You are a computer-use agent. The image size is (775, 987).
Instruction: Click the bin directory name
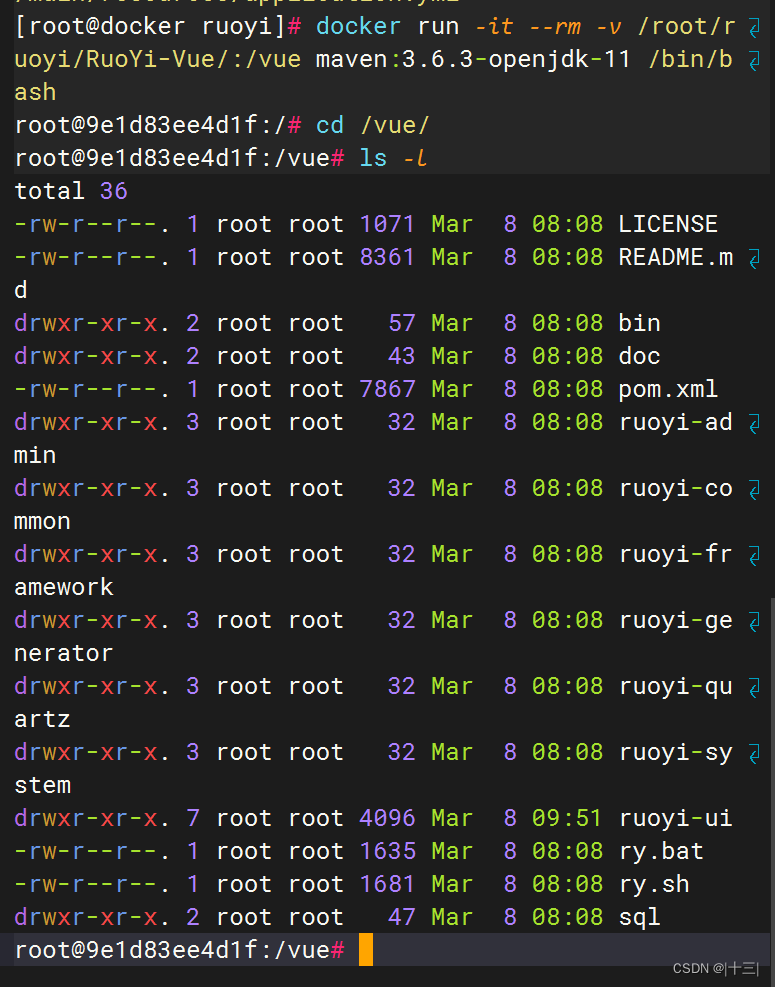click(639, 323)
